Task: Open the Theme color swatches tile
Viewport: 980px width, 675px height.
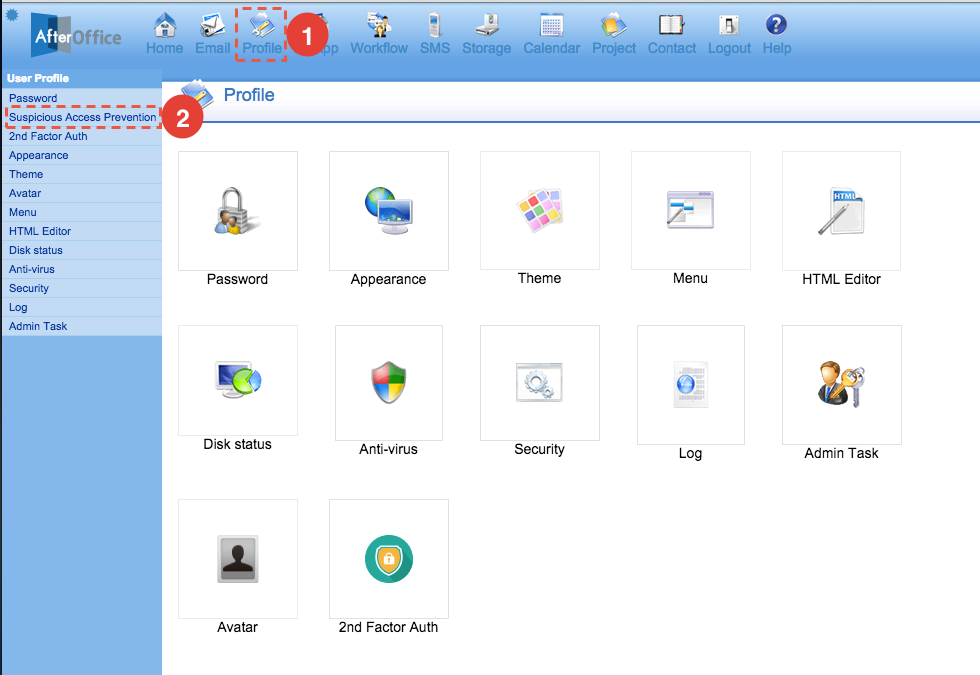Action: pyautogui.click(x=540, y=211)
